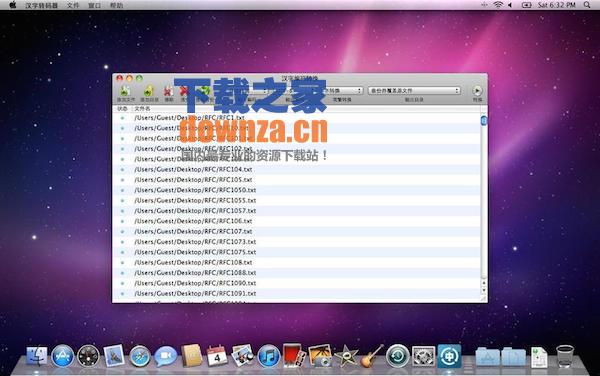
Task: Open Spotlight search magnifier icon
Action: tap(587, 5)
